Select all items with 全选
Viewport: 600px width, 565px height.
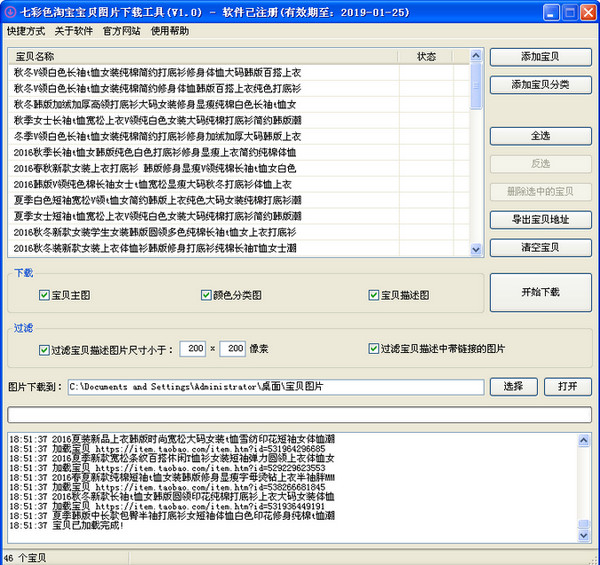click(540, 136)
